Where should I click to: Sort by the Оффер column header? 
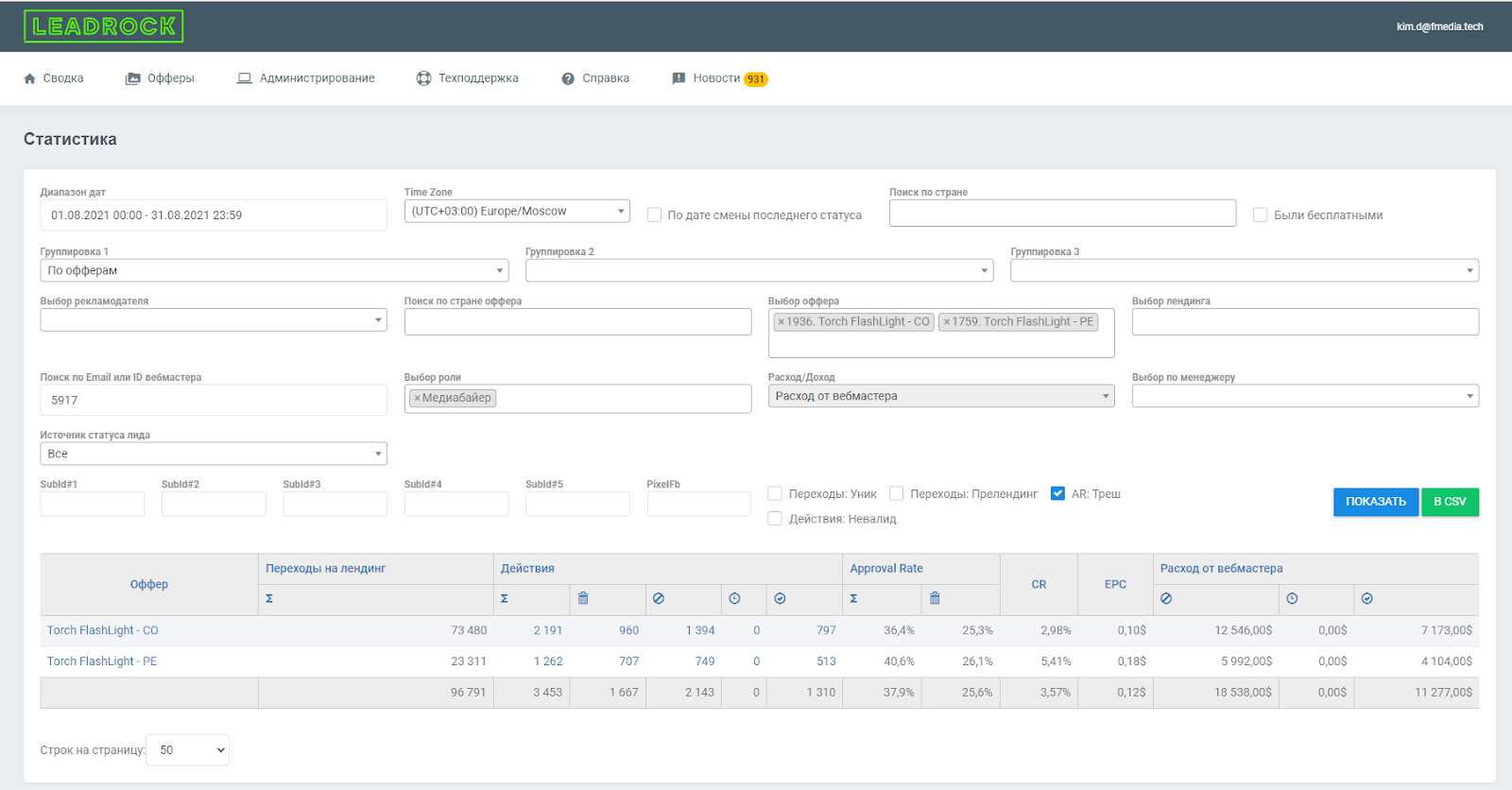tap(149, 585)
